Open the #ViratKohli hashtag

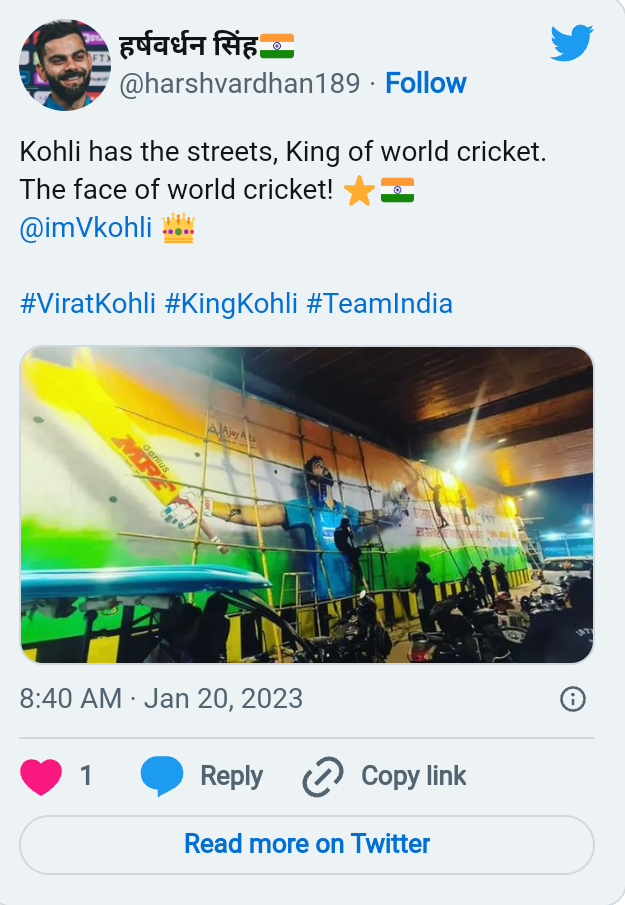pyautogui.click(x=88, y=303)
